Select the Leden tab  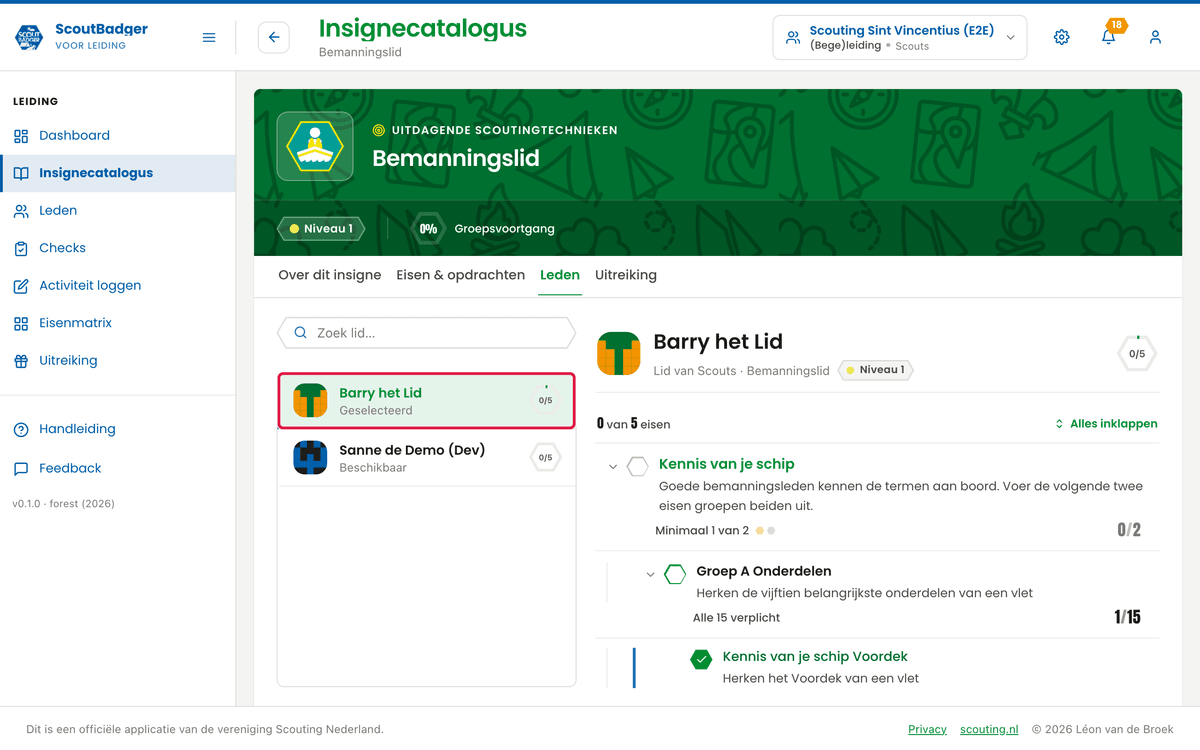pyautogui.click(x=560, y=275)
